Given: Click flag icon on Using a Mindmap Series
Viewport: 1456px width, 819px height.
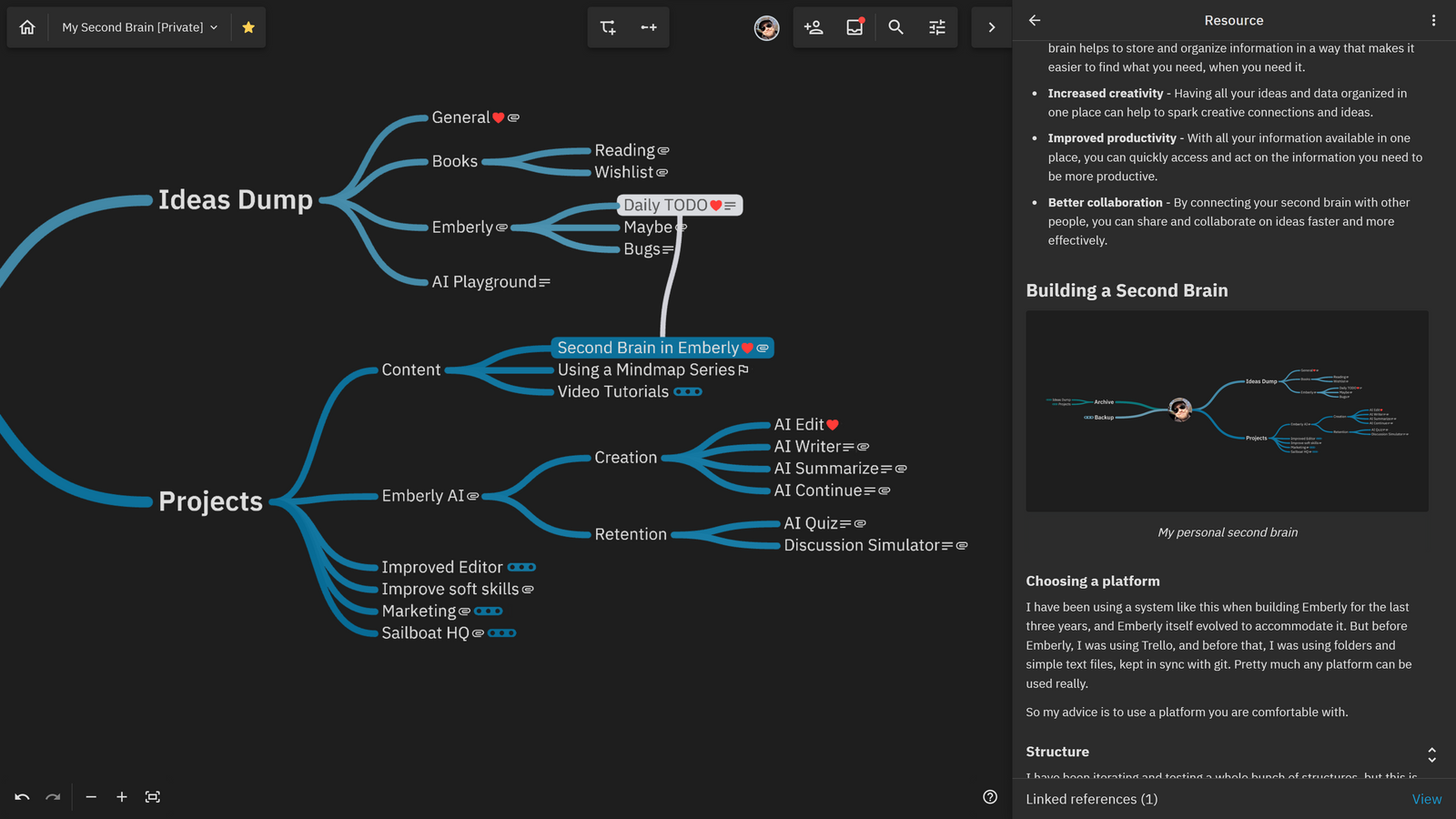Looking at the screenshot, I should point(743,369).
